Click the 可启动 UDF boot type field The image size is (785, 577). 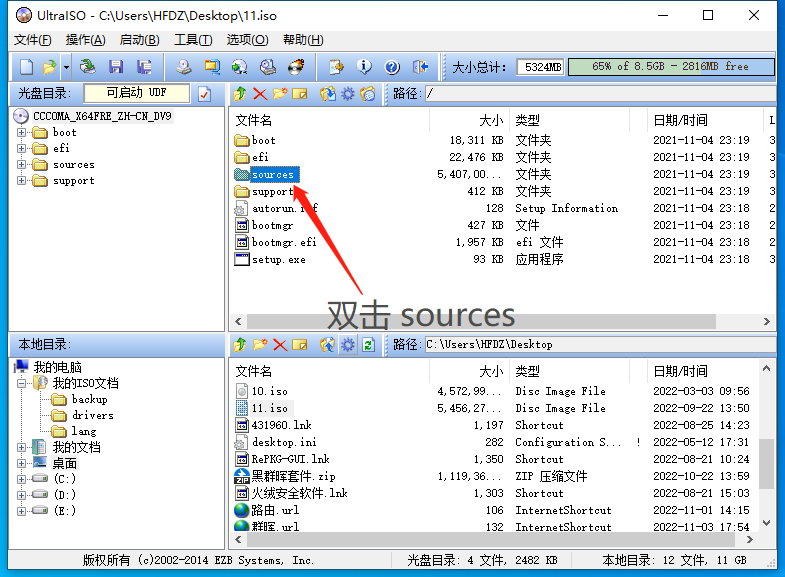click(137, 93)
